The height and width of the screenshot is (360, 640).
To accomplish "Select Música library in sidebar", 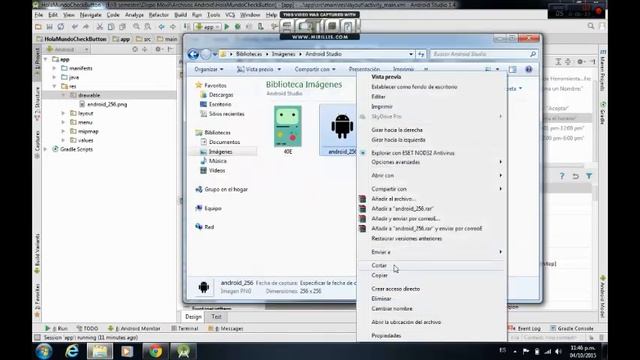I will (x=213, y=161).
